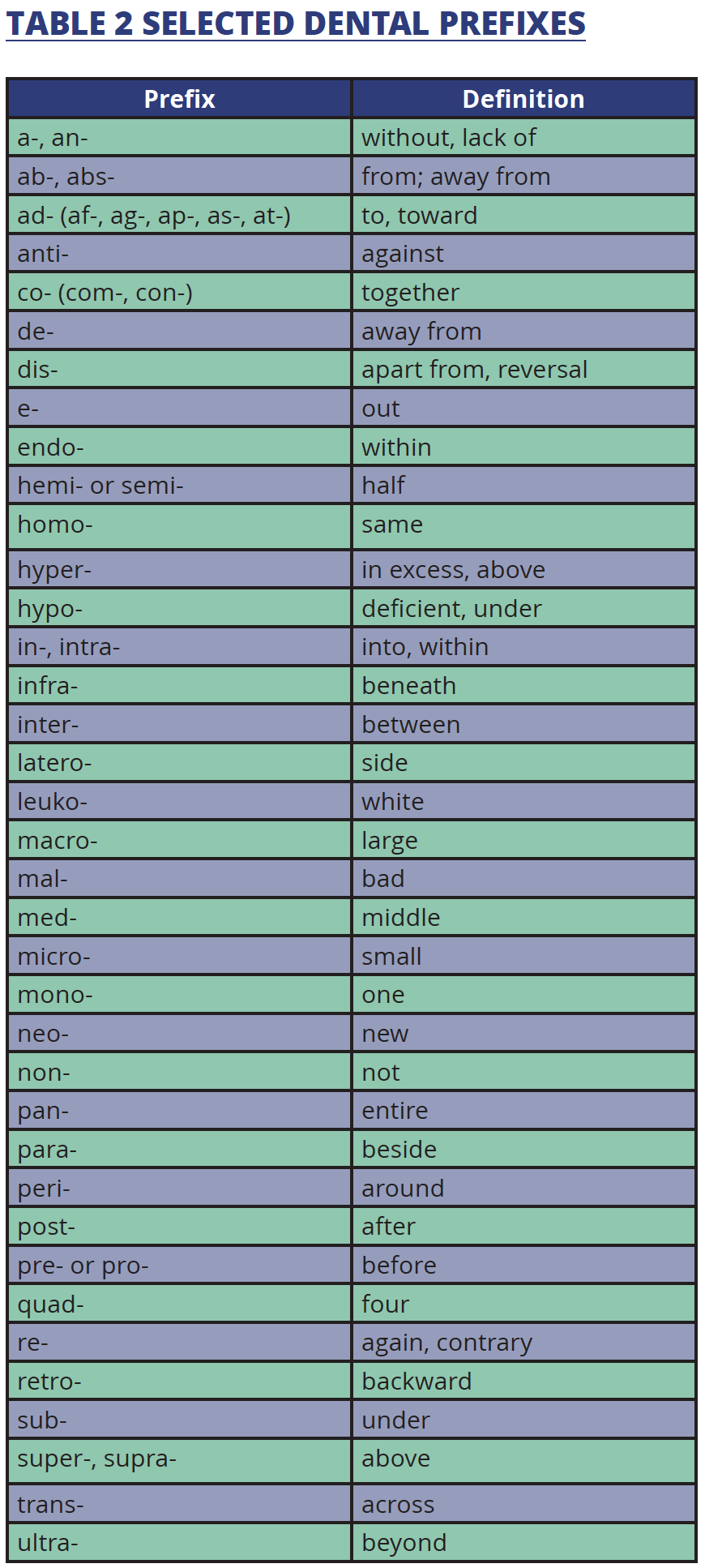Click the 'around' definition cell
The image size is (705, 1568).
click(x=523, y=1189)
